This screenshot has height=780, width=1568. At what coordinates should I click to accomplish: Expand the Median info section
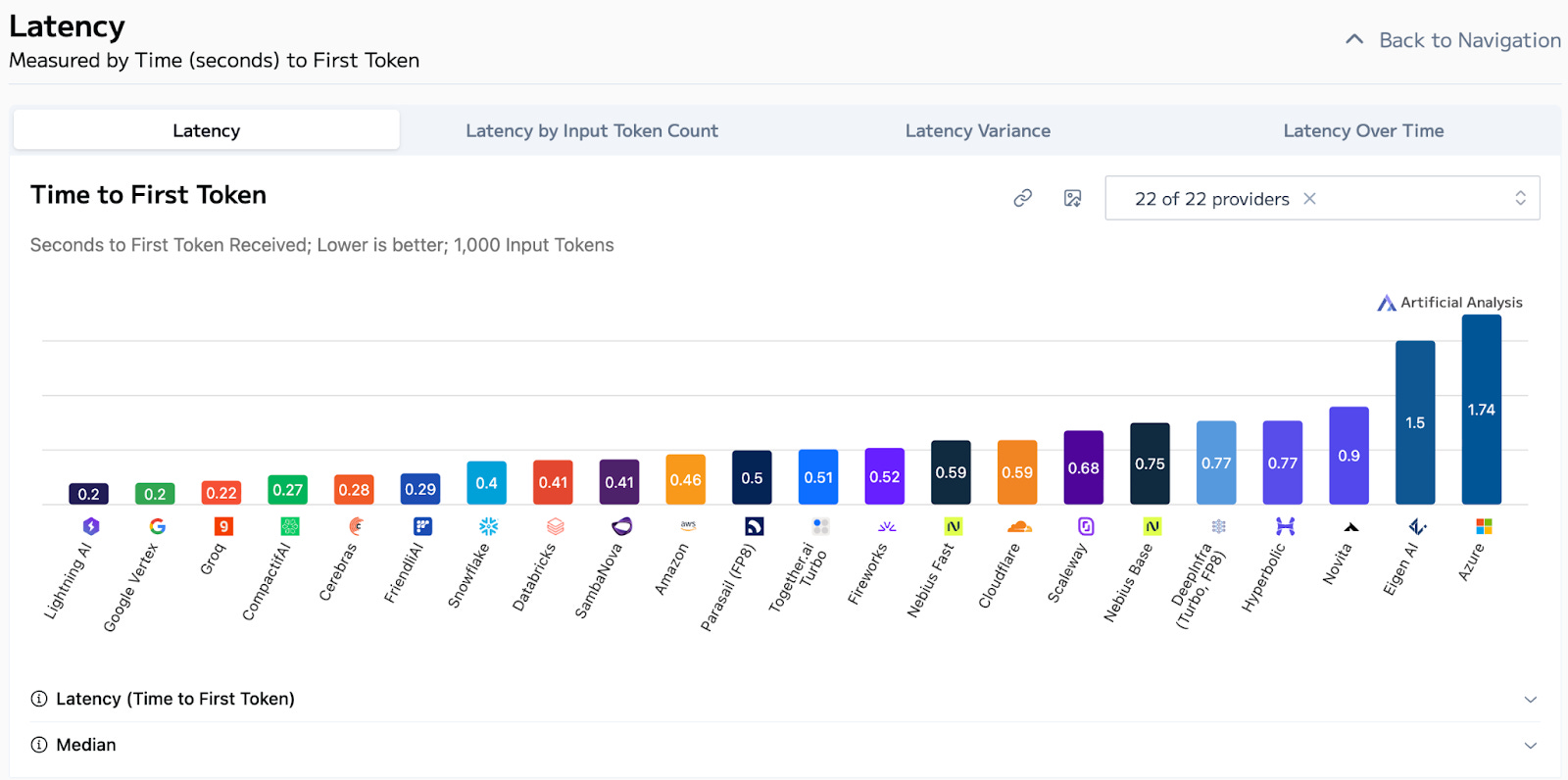pyautogui.click(x=784, y=745)
